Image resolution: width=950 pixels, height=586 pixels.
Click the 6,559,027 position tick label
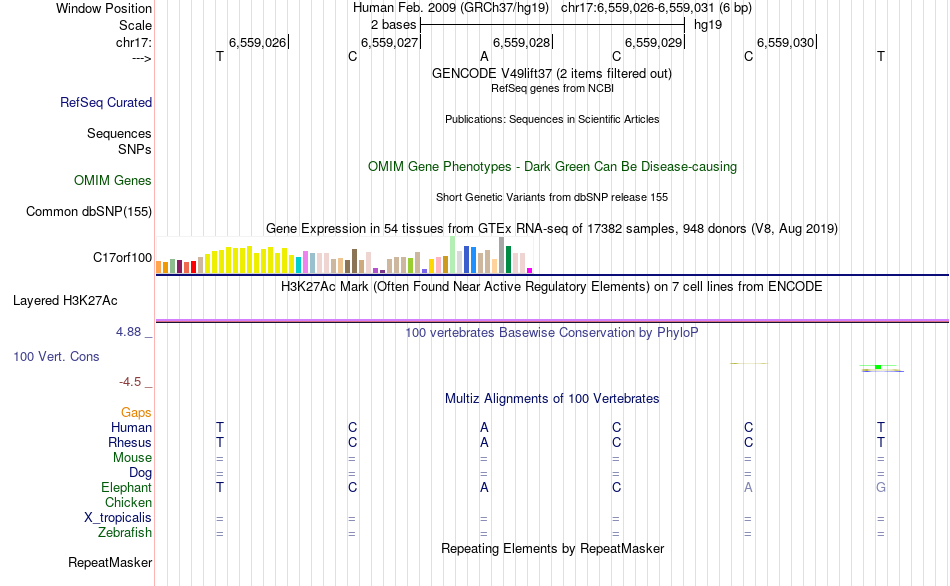(x=390, y=42)
